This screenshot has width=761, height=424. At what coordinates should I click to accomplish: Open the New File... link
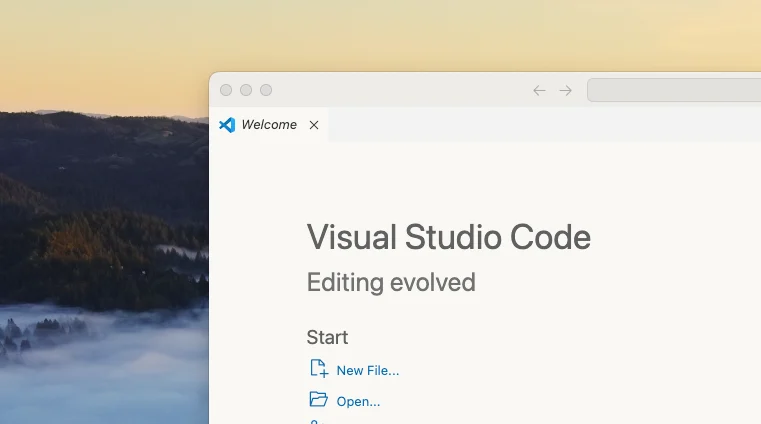tap(367, 371)
